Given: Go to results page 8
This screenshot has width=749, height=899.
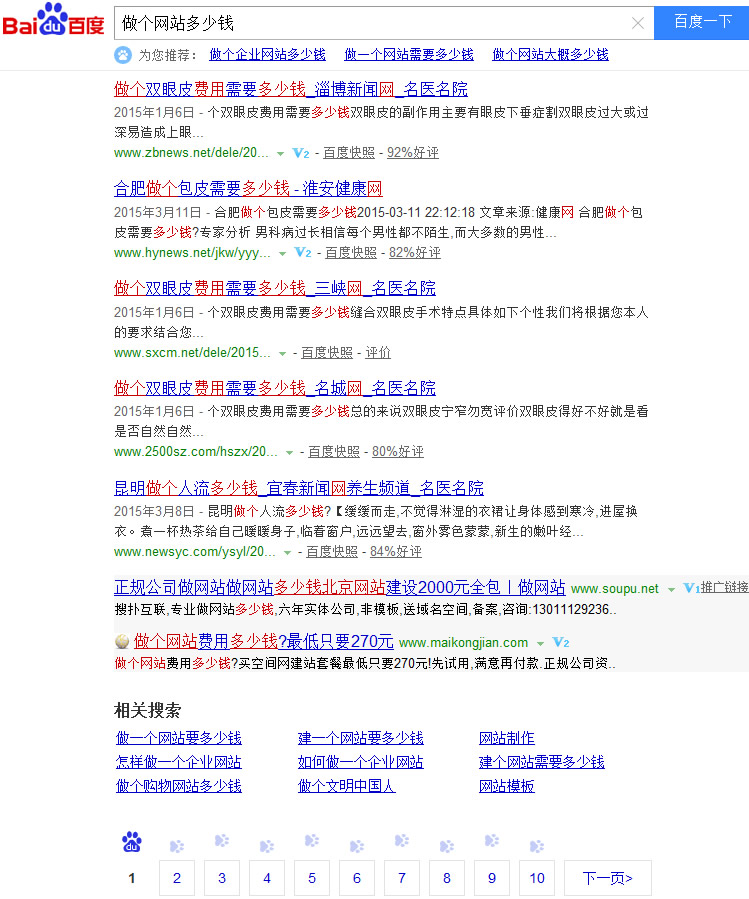Looking at the screenshot, I should tap(447, 878).
